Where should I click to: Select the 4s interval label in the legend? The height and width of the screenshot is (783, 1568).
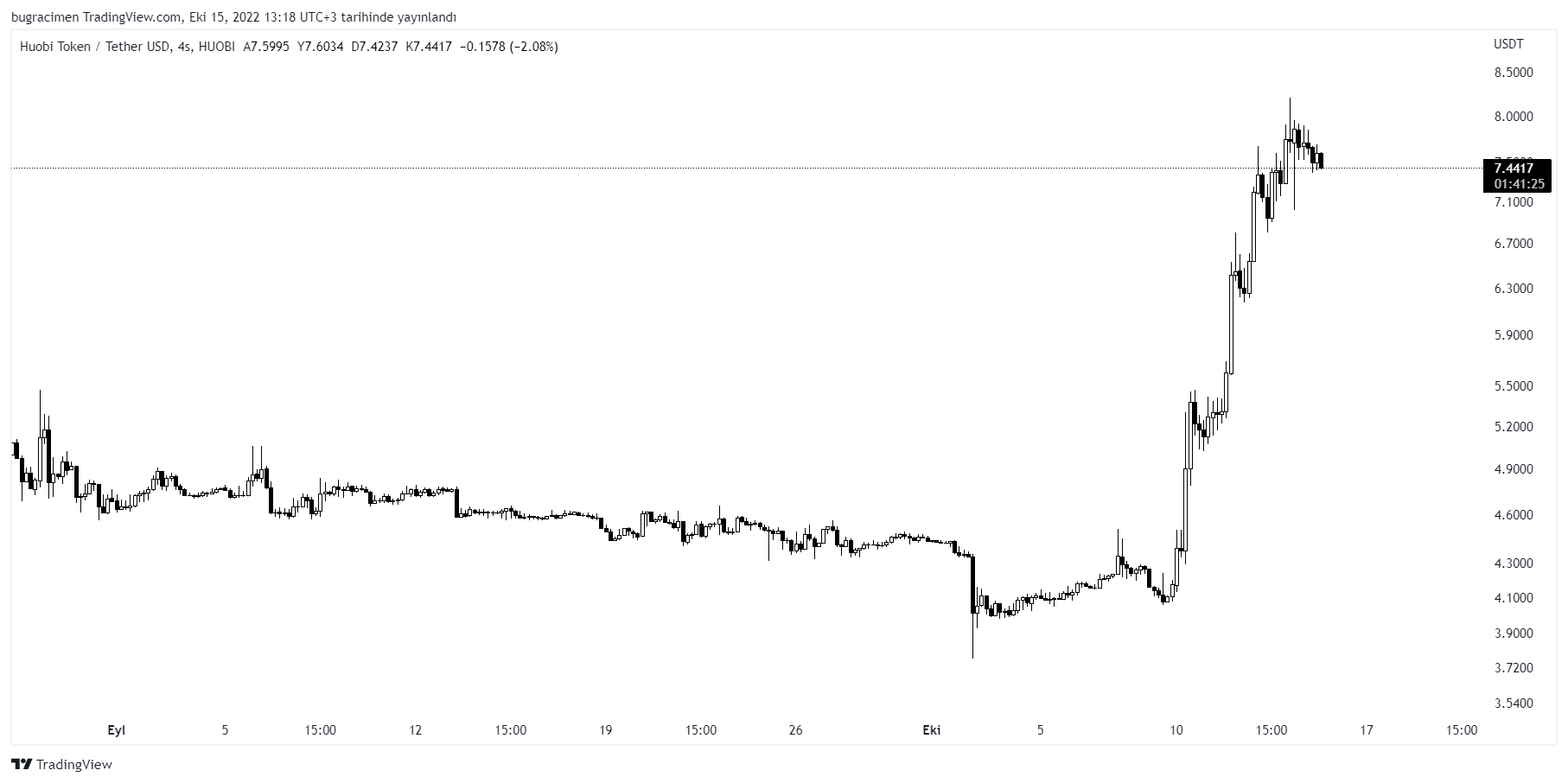coord(183,47)
